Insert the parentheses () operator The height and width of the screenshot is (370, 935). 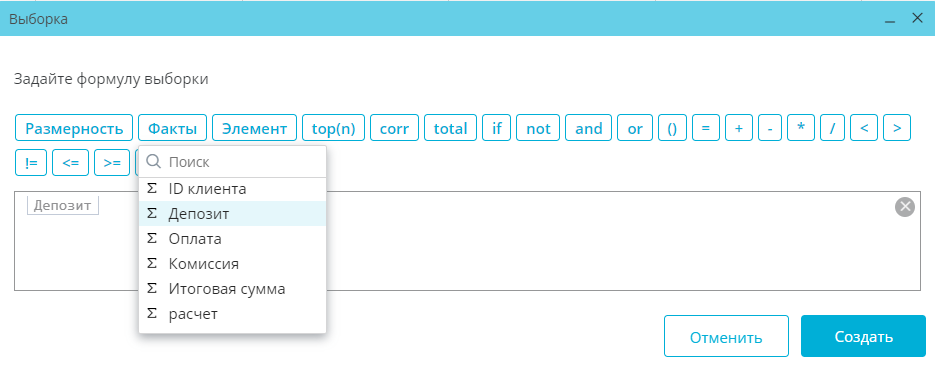coord(673,128)
